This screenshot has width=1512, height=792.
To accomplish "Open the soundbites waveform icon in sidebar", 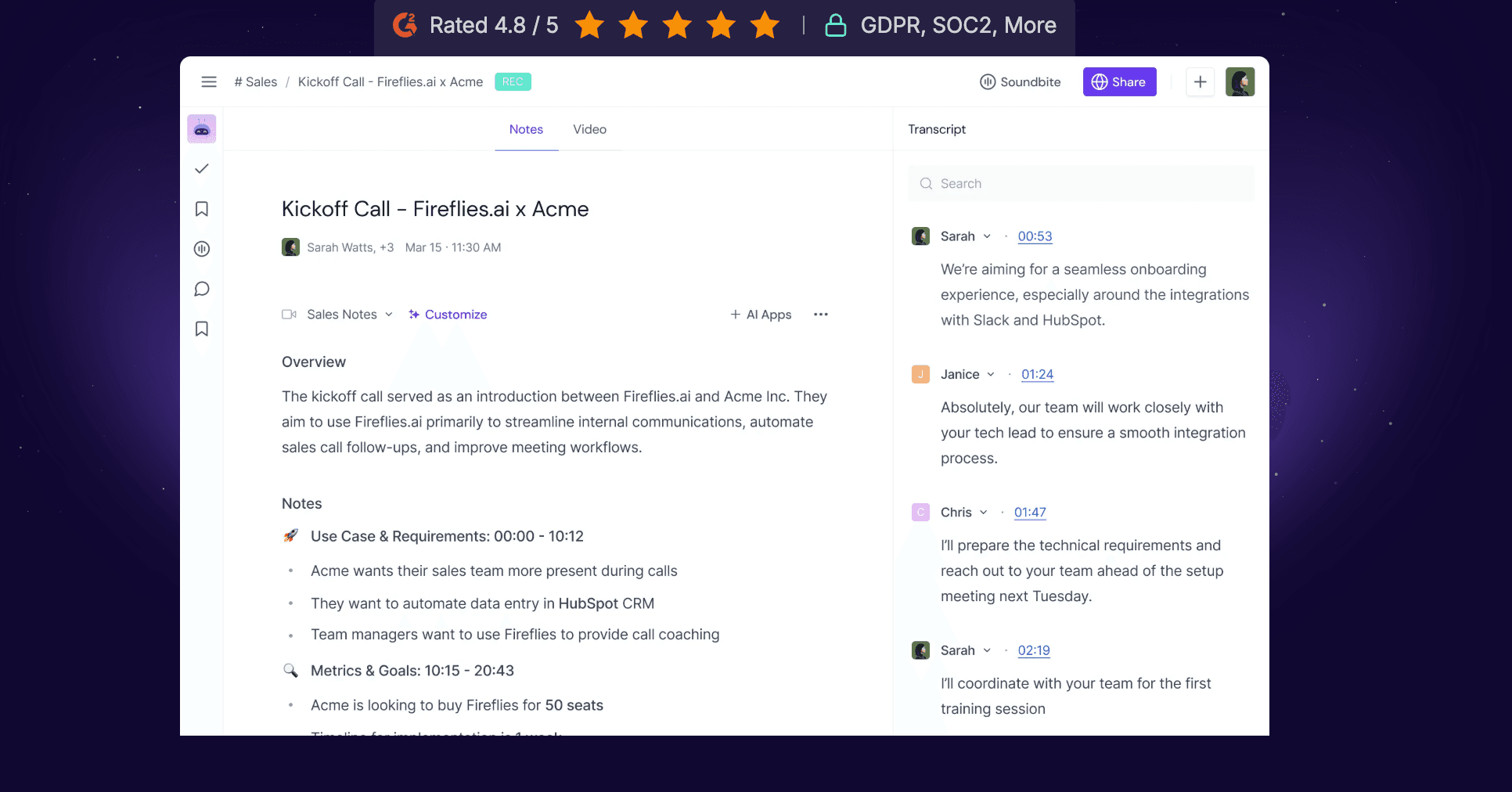I will point(202,249).
